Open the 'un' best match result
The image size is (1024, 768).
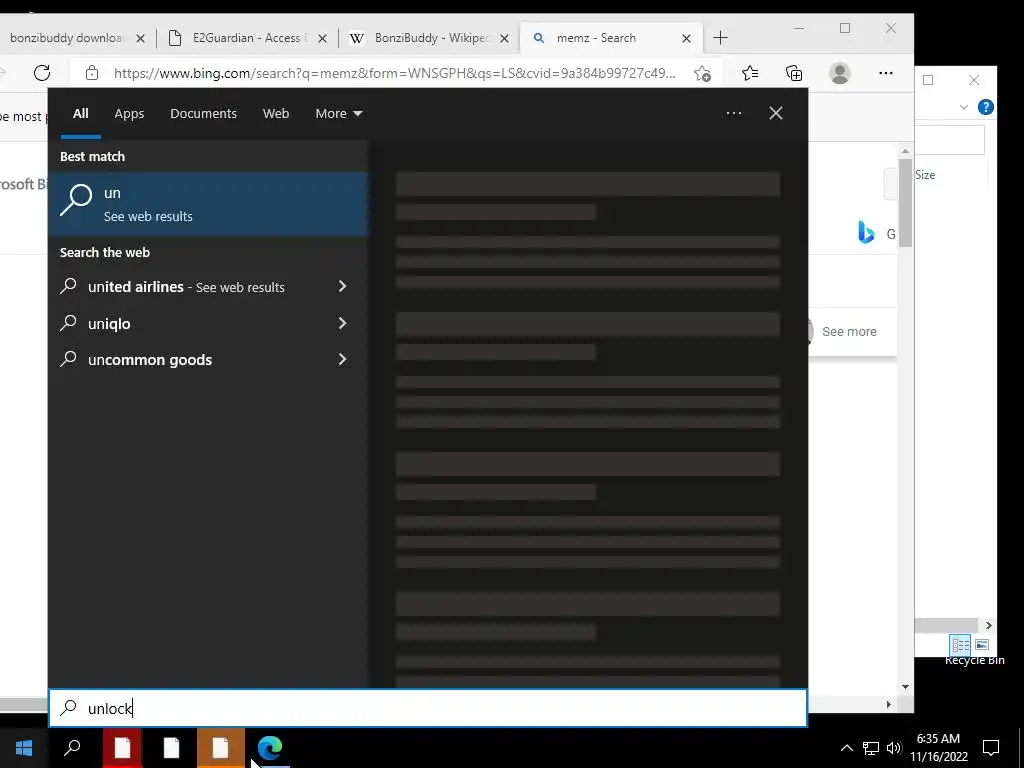coord(208,204)
